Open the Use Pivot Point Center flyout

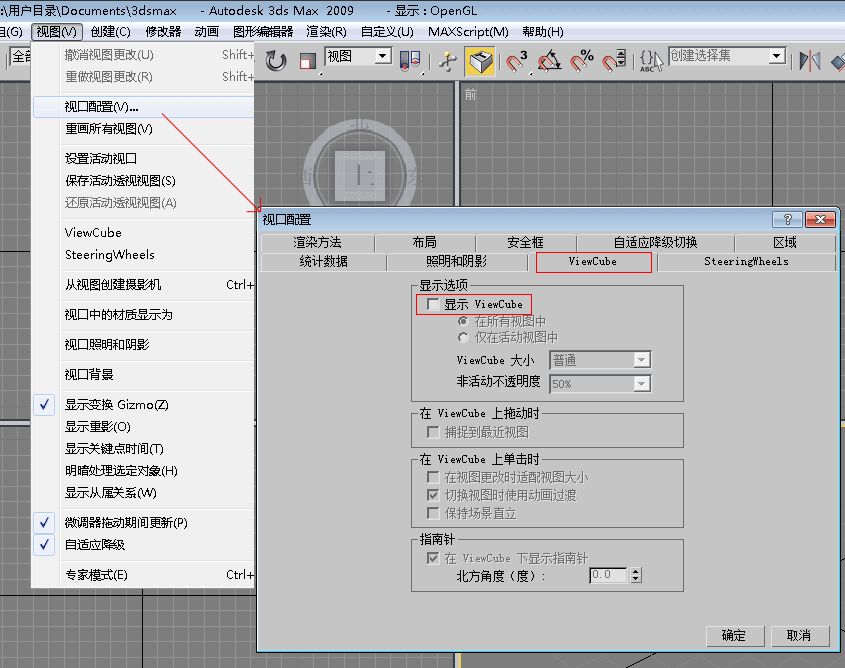point(410,60)
